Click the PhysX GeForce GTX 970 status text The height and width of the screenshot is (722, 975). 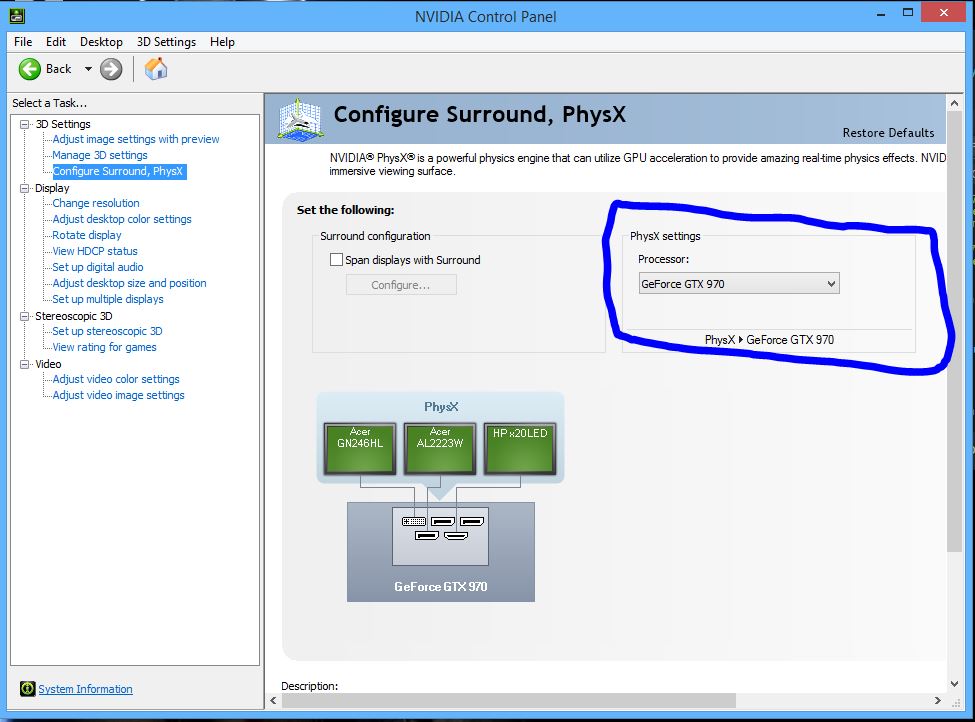coord(769,340)
